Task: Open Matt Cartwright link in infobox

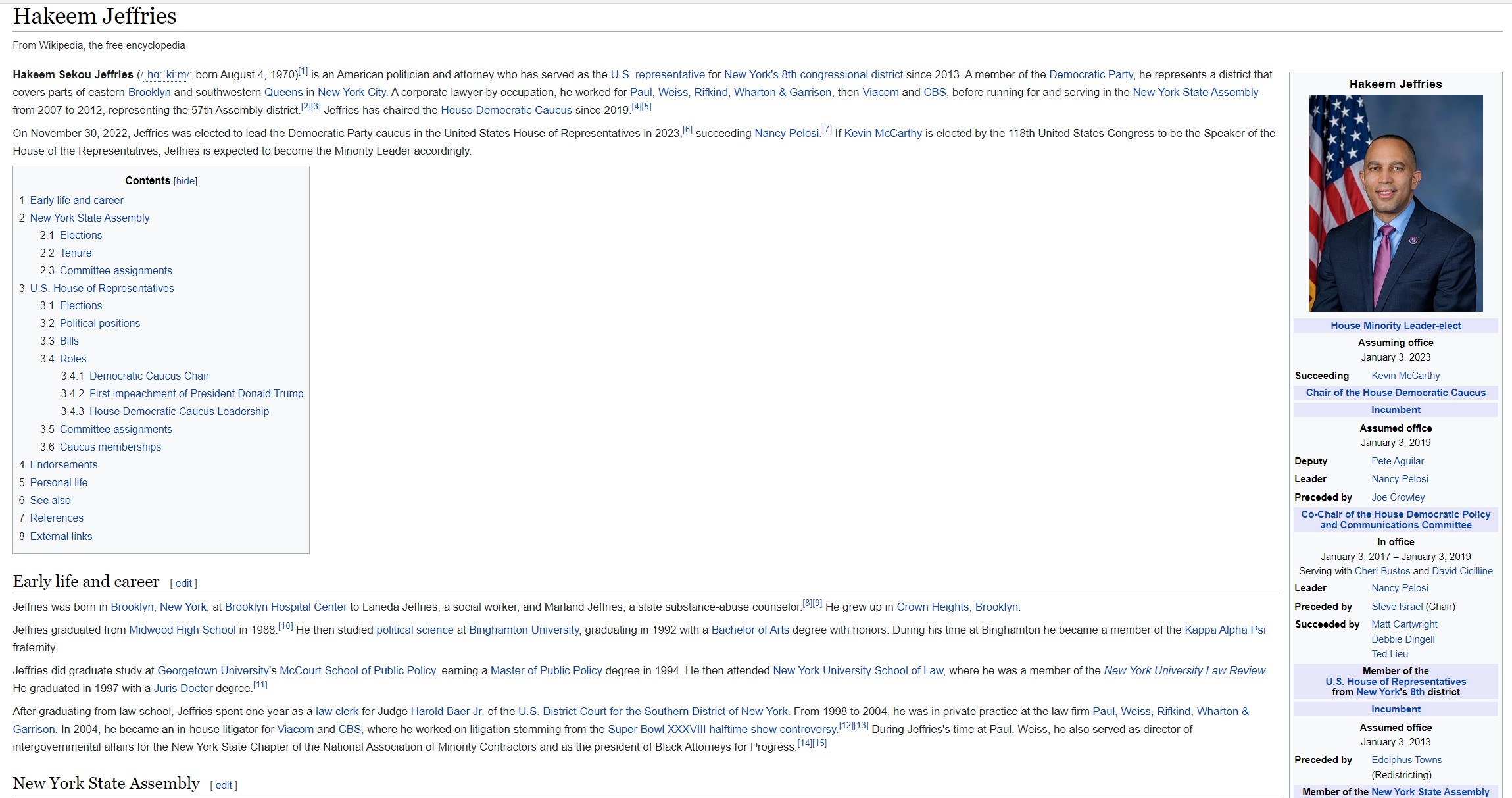Action: (x=1404, y=624)
